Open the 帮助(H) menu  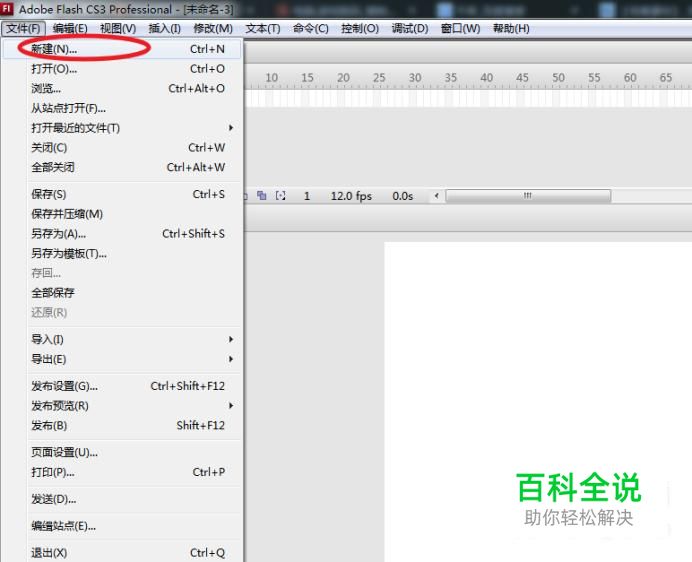(511, 29)
